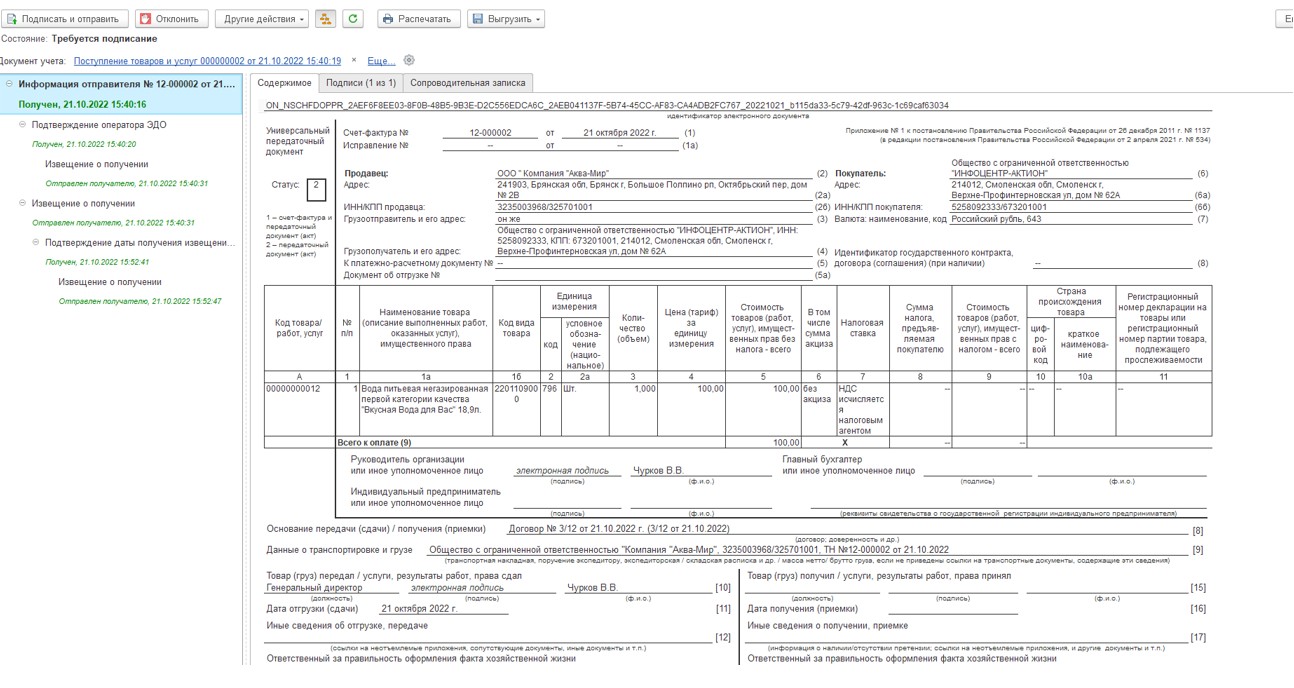Click buyer ИНН/КПП 5258092333/673201001
This screenshot has height=688, width=1294.
click(x=1000, y=207)
